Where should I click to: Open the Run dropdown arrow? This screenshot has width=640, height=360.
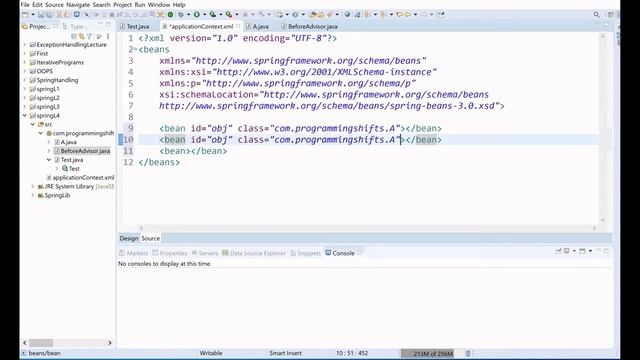point(204,15)
